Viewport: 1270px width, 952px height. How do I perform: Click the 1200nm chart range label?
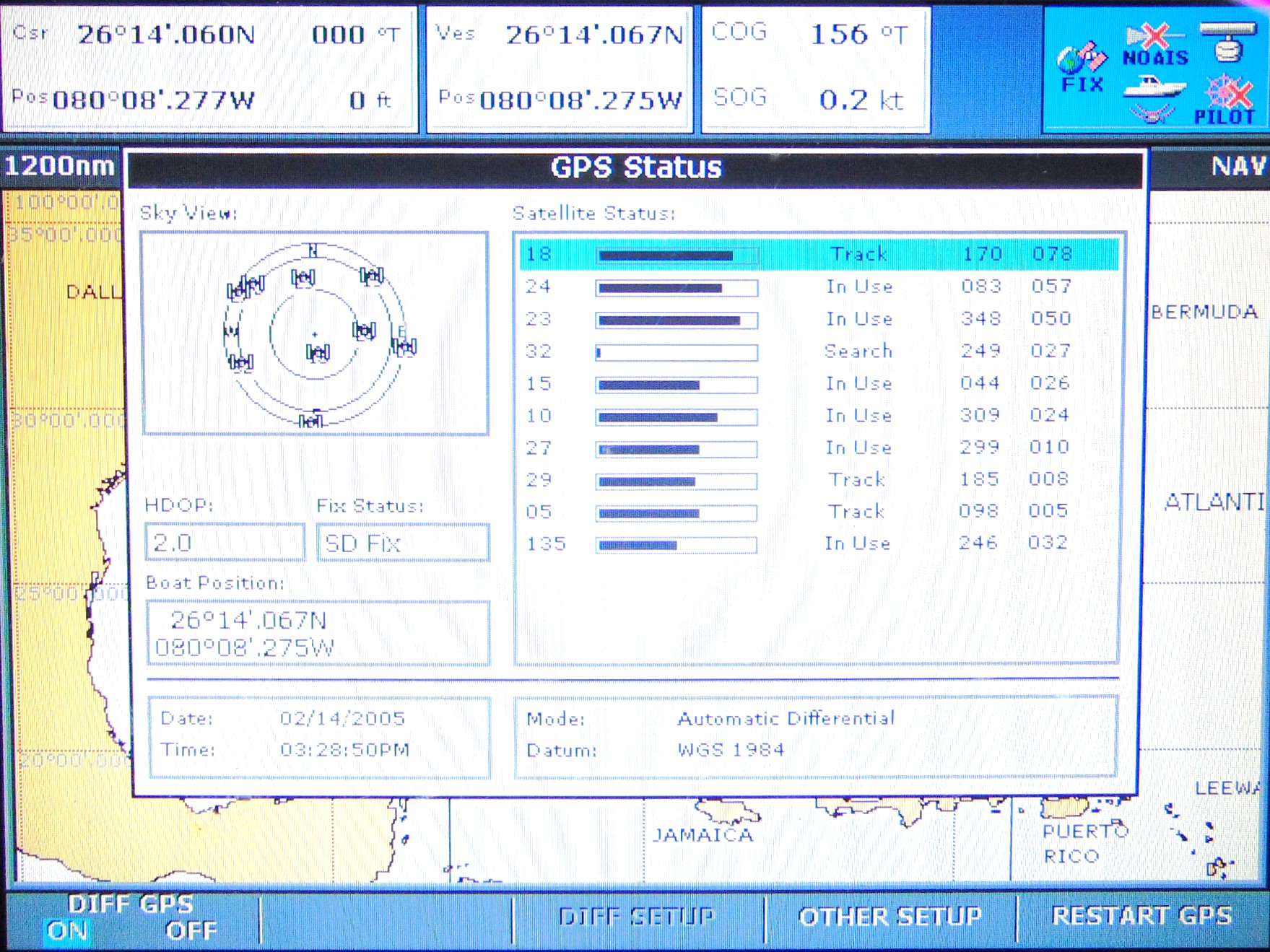pos(59,166)
